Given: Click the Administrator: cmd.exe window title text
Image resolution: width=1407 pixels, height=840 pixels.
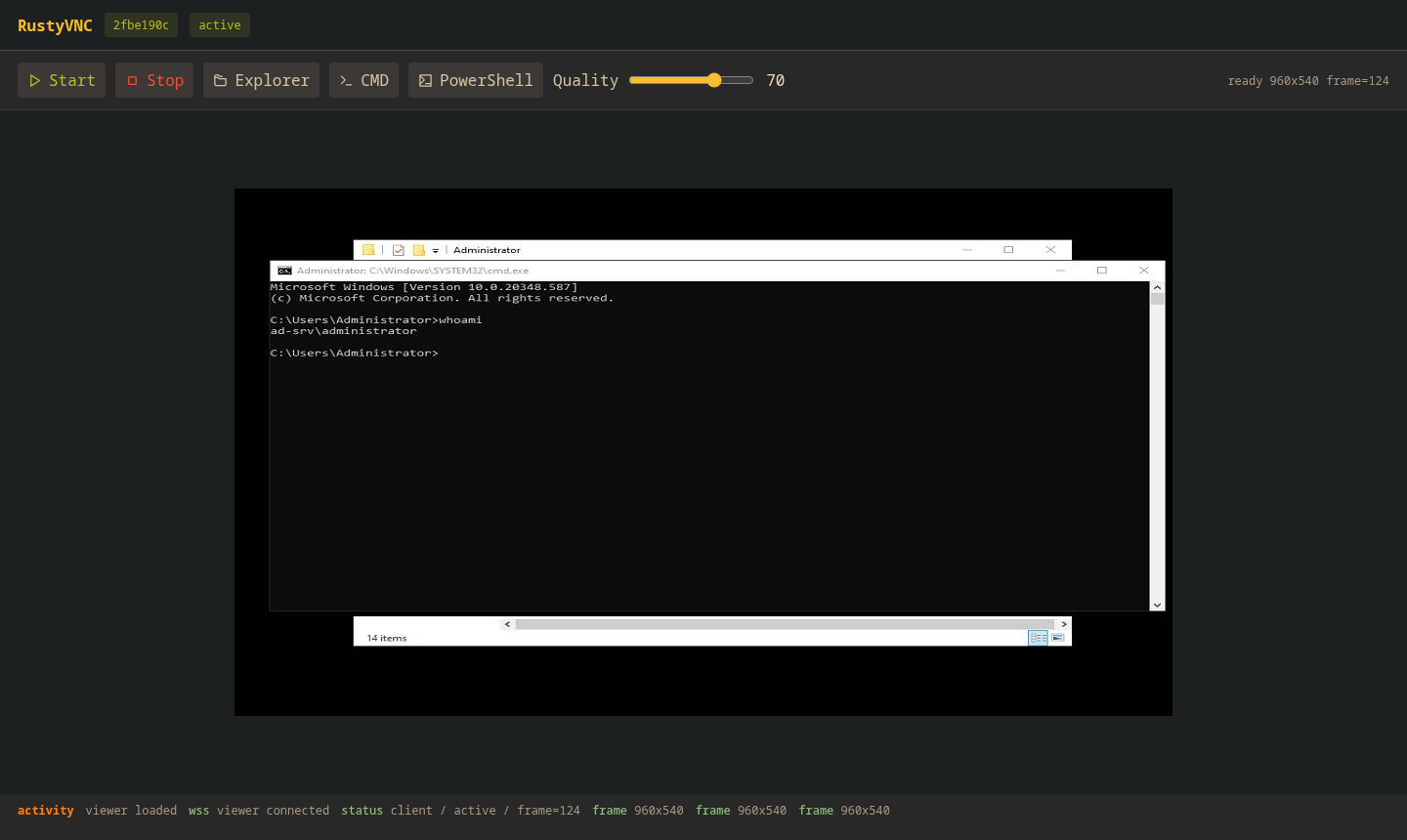Looking at the screenshot, I should coord(412,271).
